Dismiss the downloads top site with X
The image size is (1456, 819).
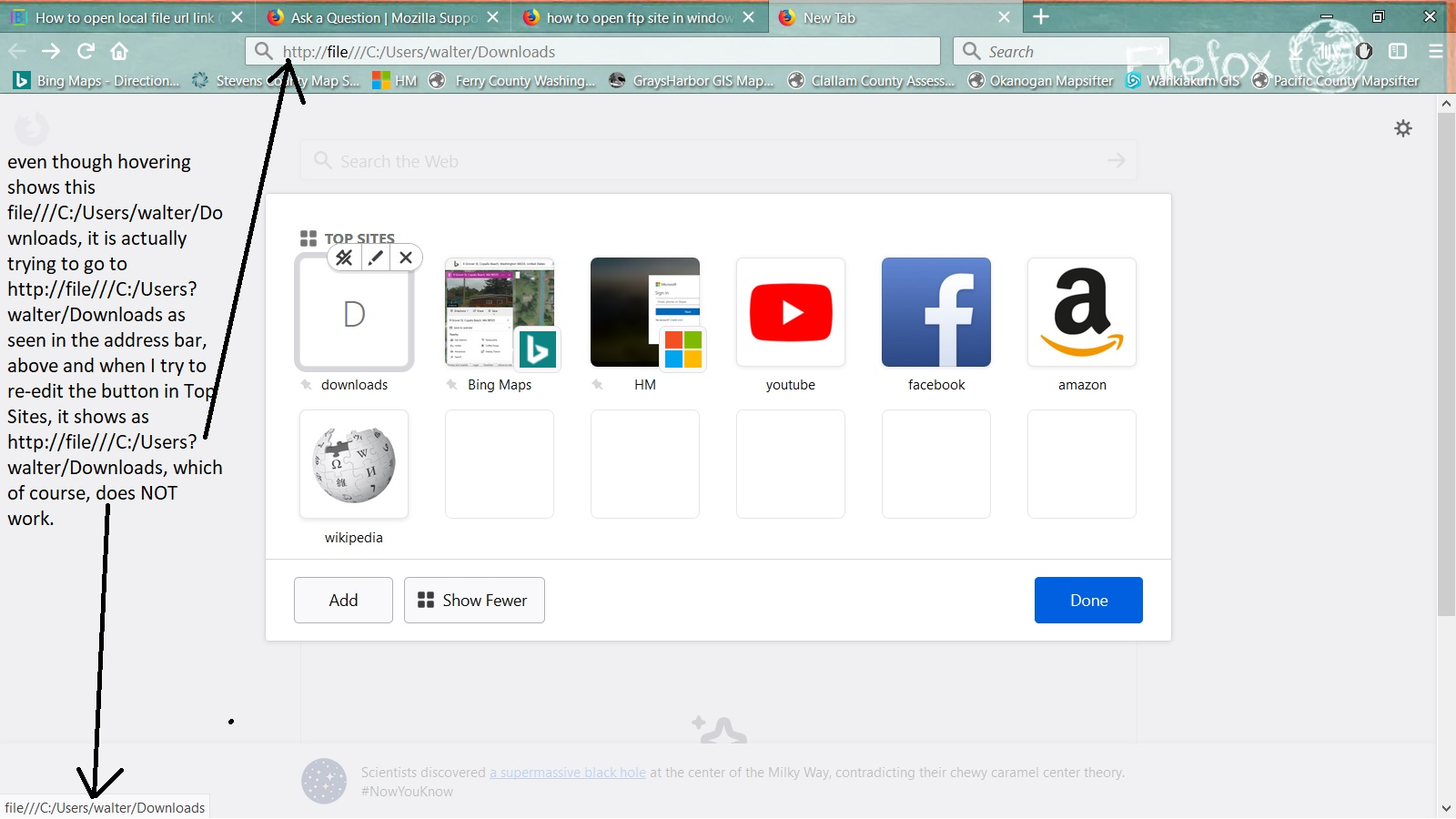tap(406, 258)
